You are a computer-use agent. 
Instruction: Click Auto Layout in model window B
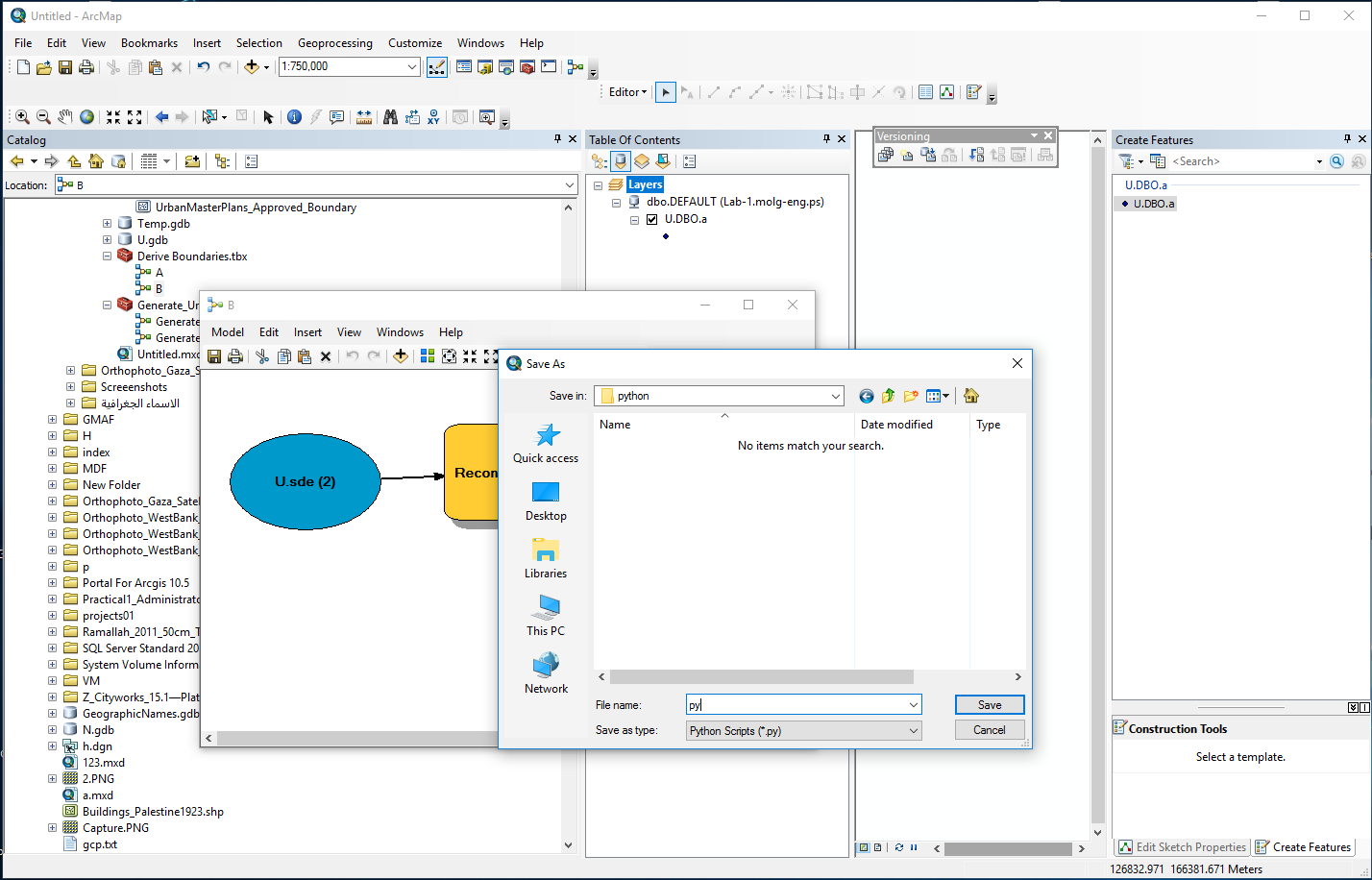428,356
